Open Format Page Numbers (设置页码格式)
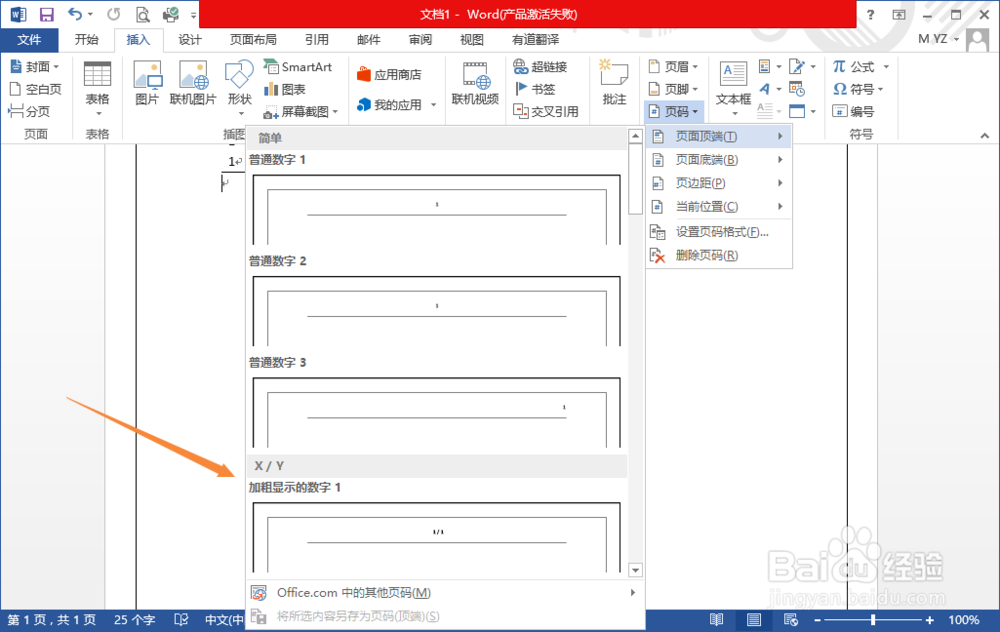The height and width of the screenshot is (632, 1000). 719,232
